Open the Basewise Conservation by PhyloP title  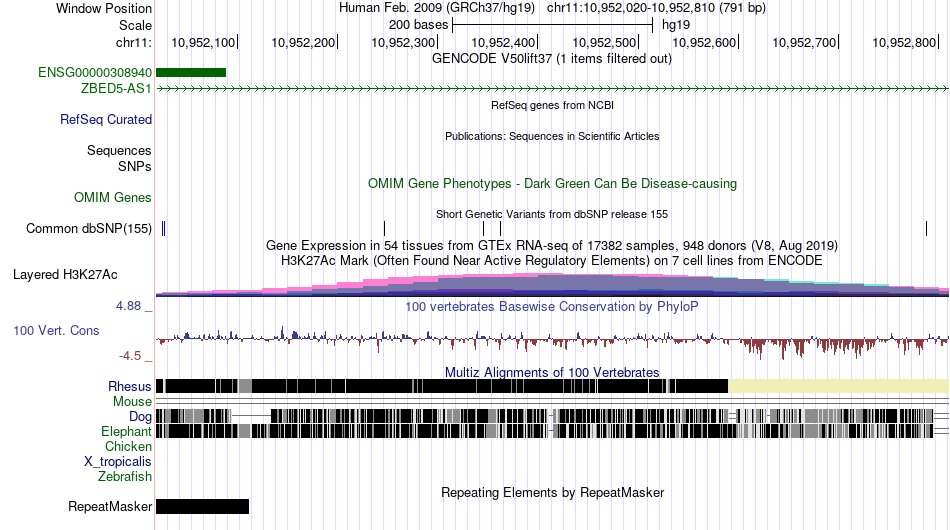pyautogui.click(x=552, y=306)
